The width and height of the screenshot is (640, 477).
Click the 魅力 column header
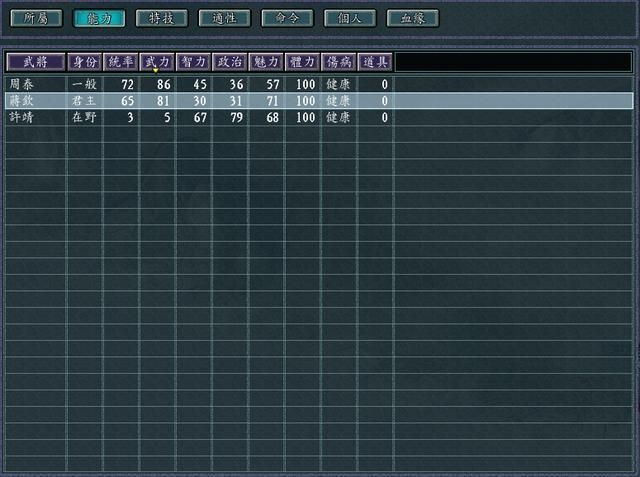coord(265,62)
